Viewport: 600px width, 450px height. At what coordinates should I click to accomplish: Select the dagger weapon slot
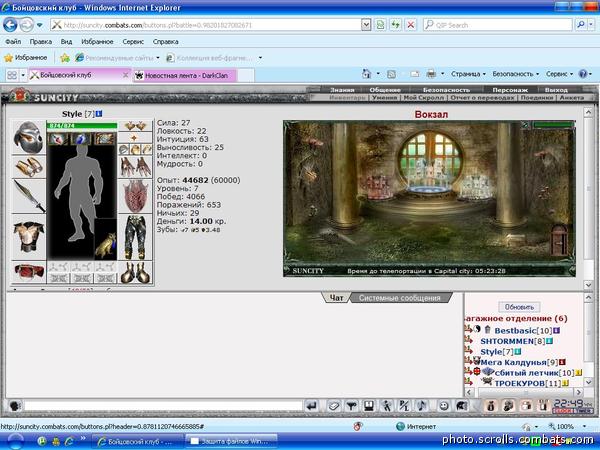[x=29, y=196]
